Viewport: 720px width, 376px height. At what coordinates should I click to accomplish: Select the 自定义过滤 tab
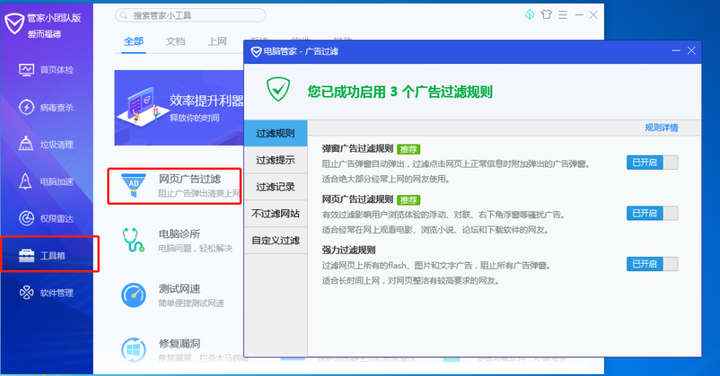pyautogui.click(x=276, y=240)
